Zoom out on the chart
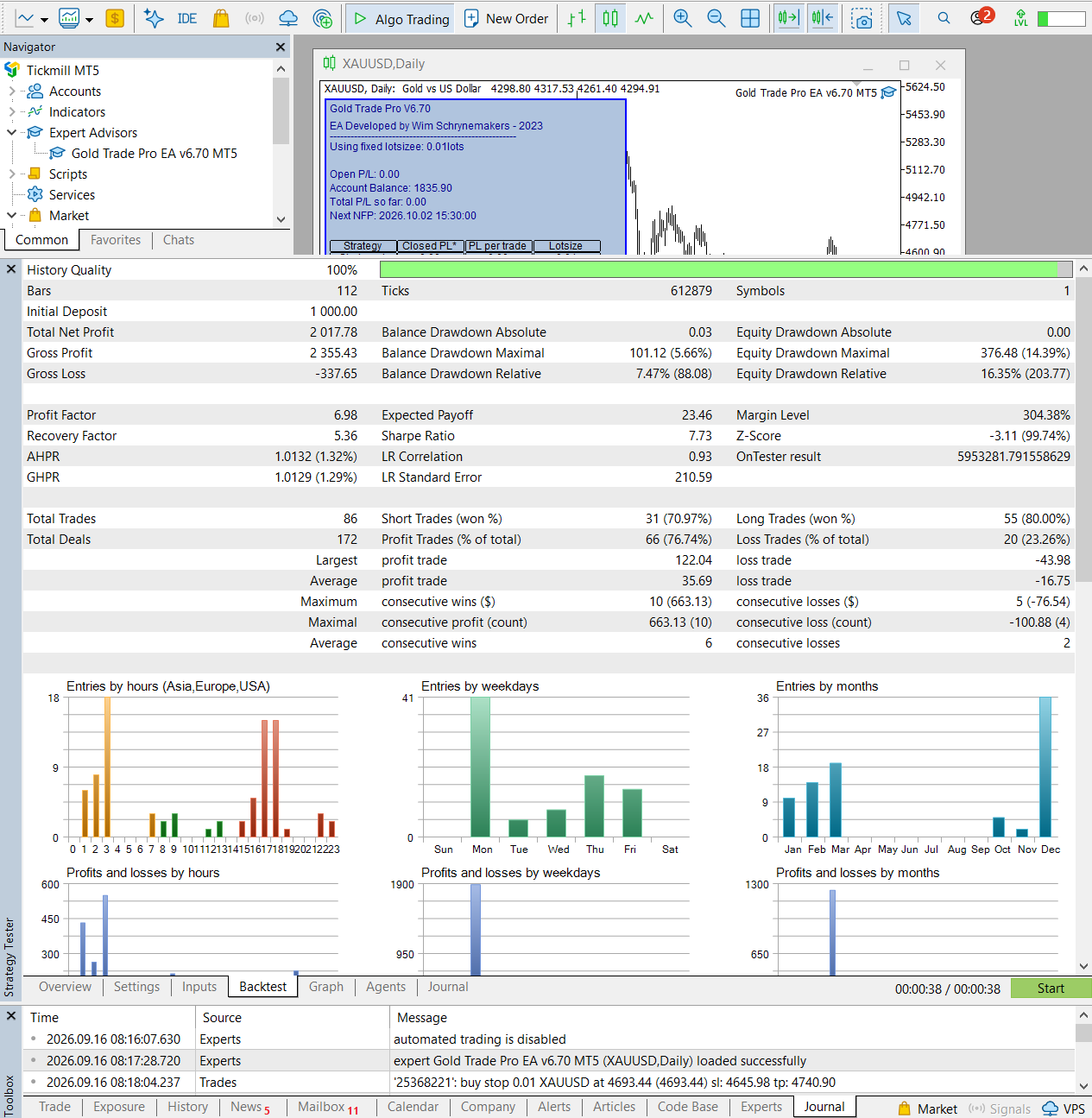 click(x=716, y=18)
